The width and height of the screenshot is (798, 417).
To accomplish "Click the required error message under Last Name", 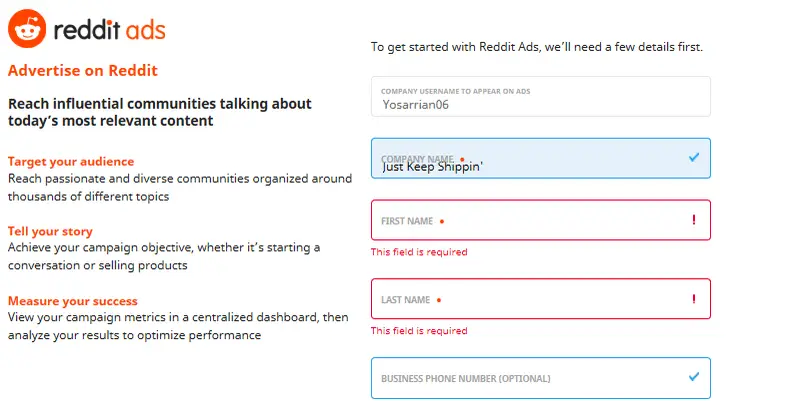I will pos(419,331).
